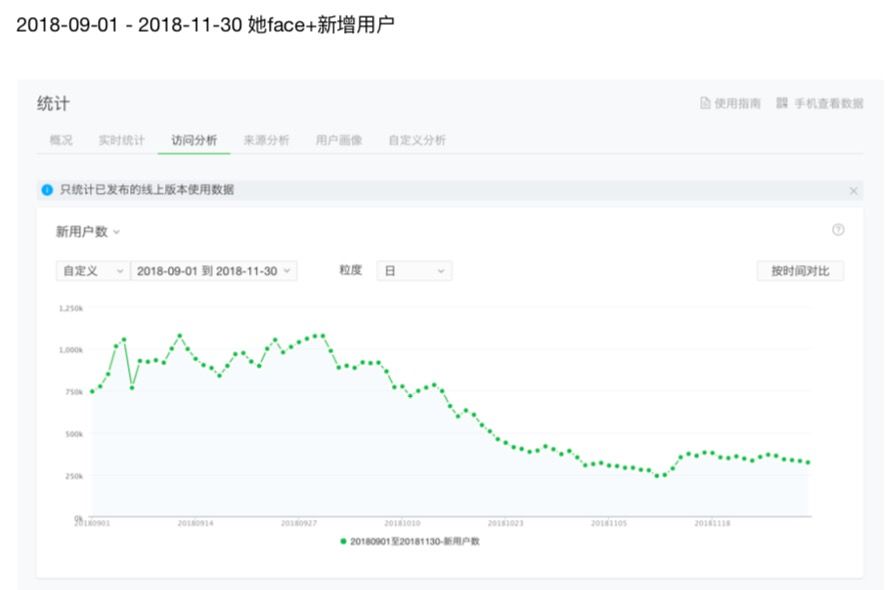
Task: Click the 手机查看数据 QR code icon
Action: [x=782, y=104]
